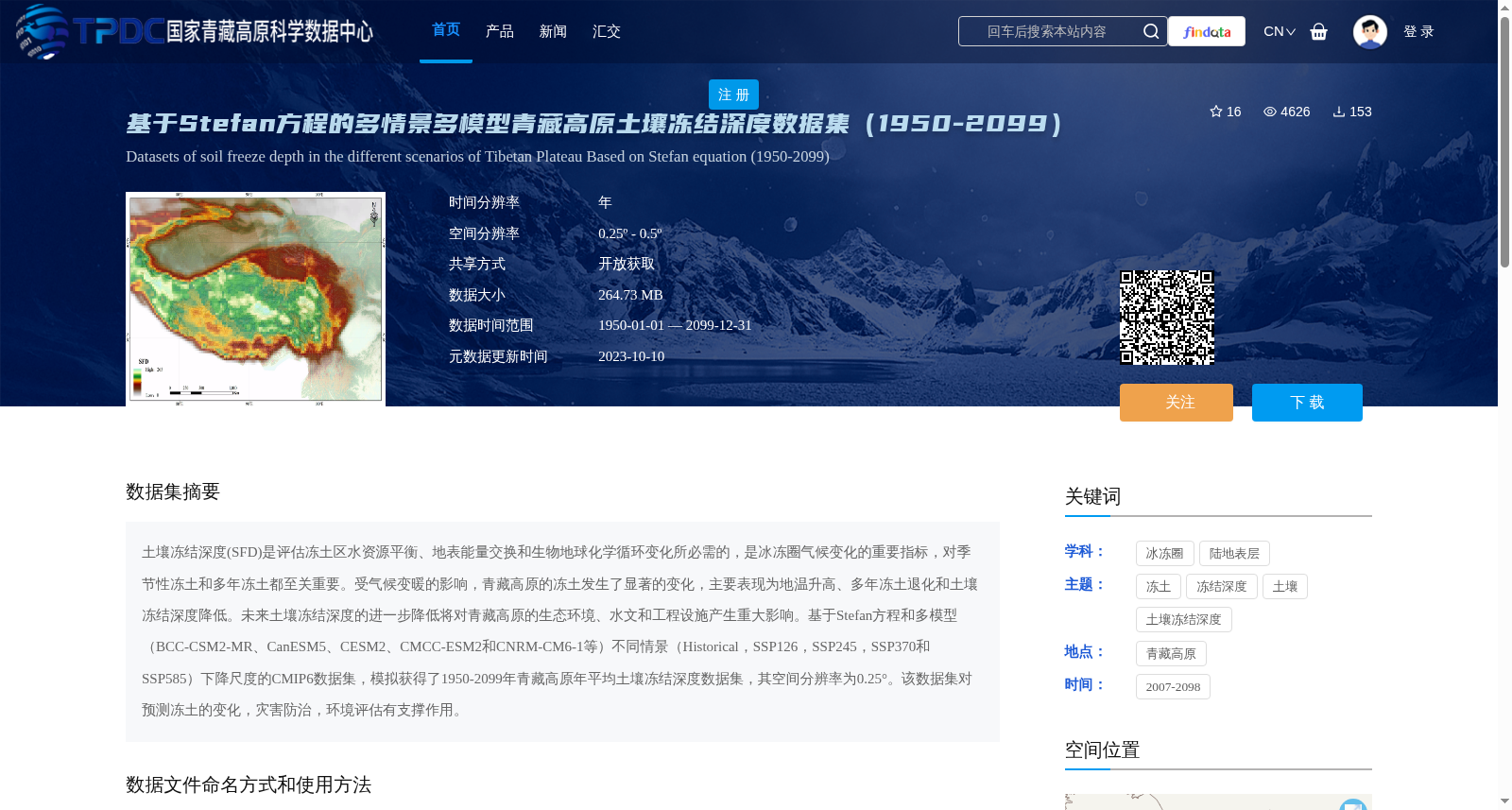Click the 开放获取 sharing mode value
The width and height of the screenshot is (1512, 810).
click(x=627, y=264)
